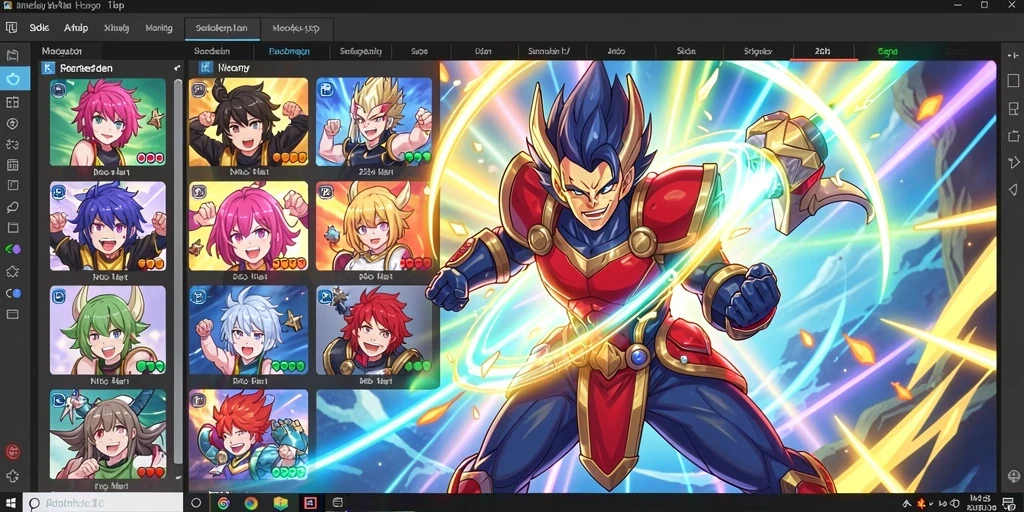
Task: Click the red circular icon in left sidebar
Action: coord(12,451)
